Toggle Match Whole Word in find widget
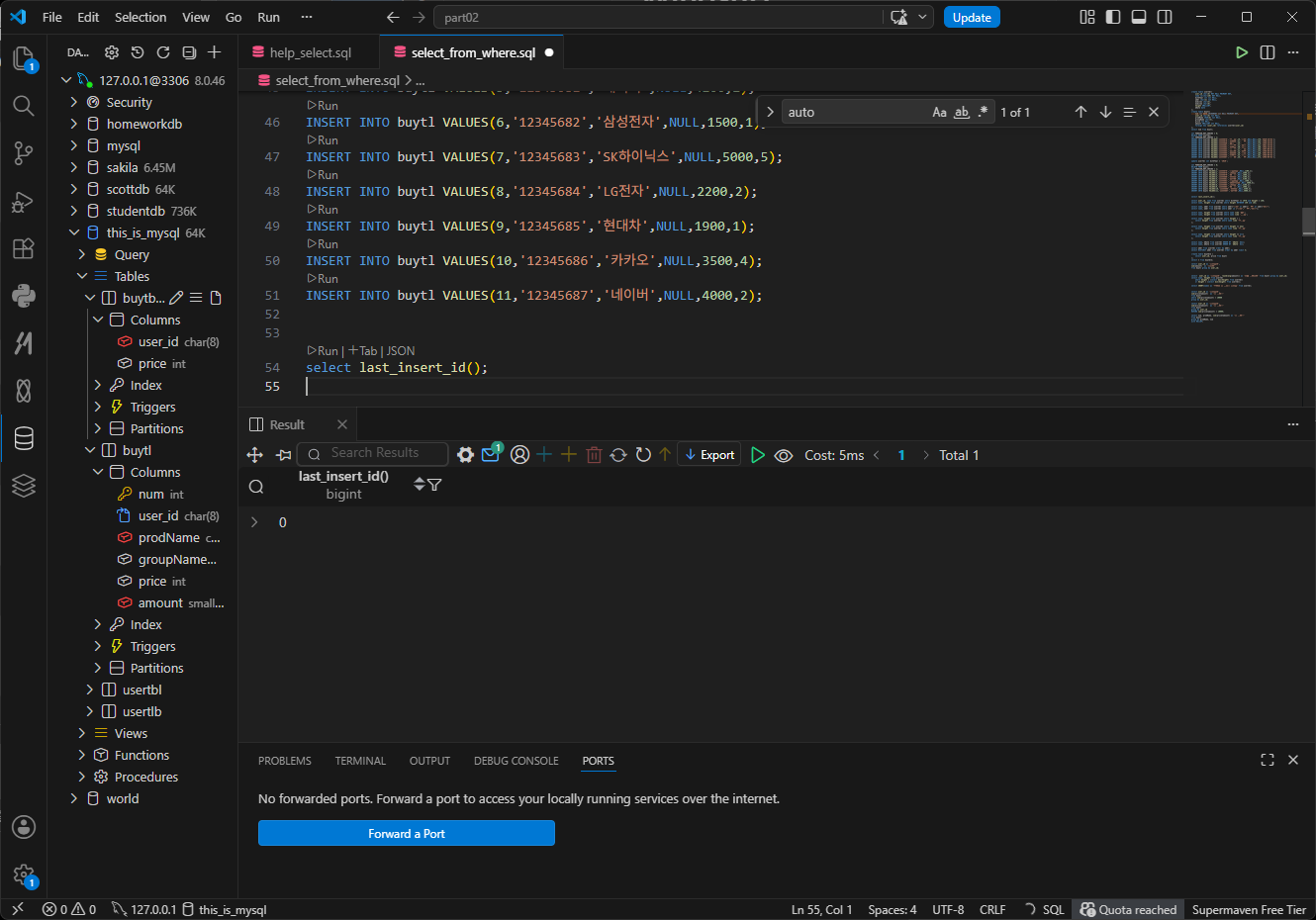The width and height of the screenshot is (1316, 920). 961,112
